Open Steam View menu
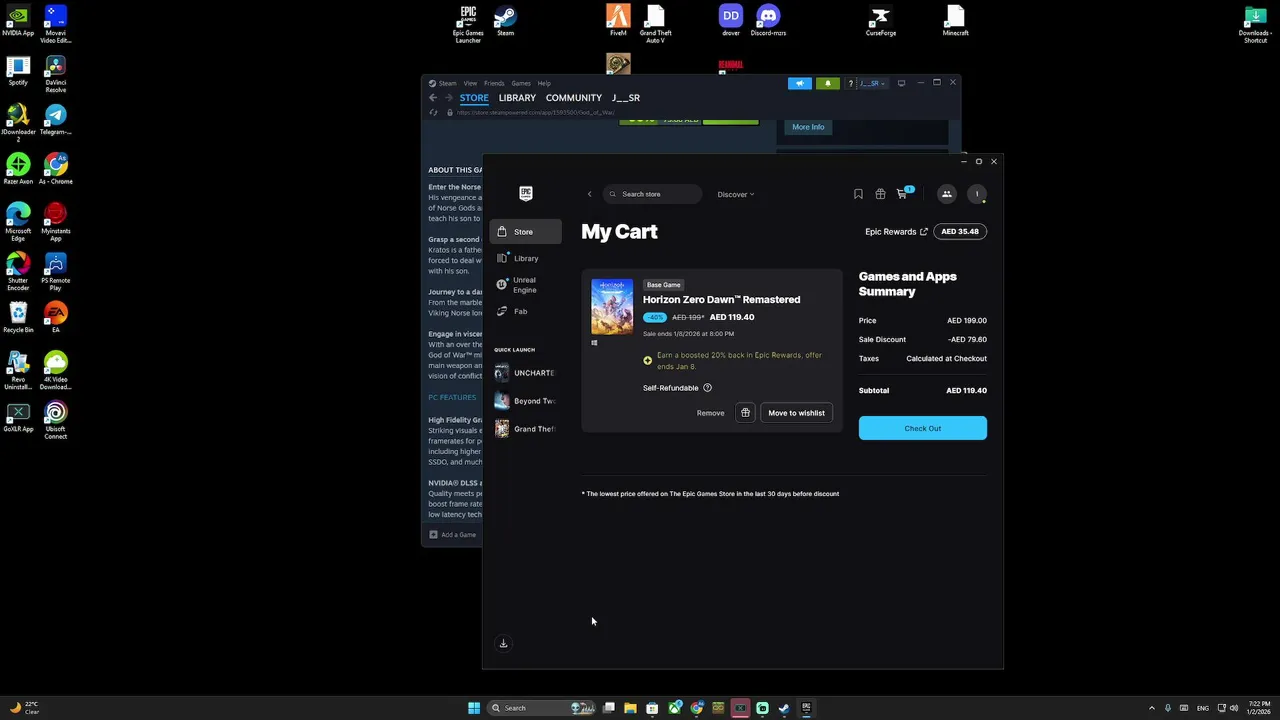This screenshot has height=720, width=1280. pos(470,83)
